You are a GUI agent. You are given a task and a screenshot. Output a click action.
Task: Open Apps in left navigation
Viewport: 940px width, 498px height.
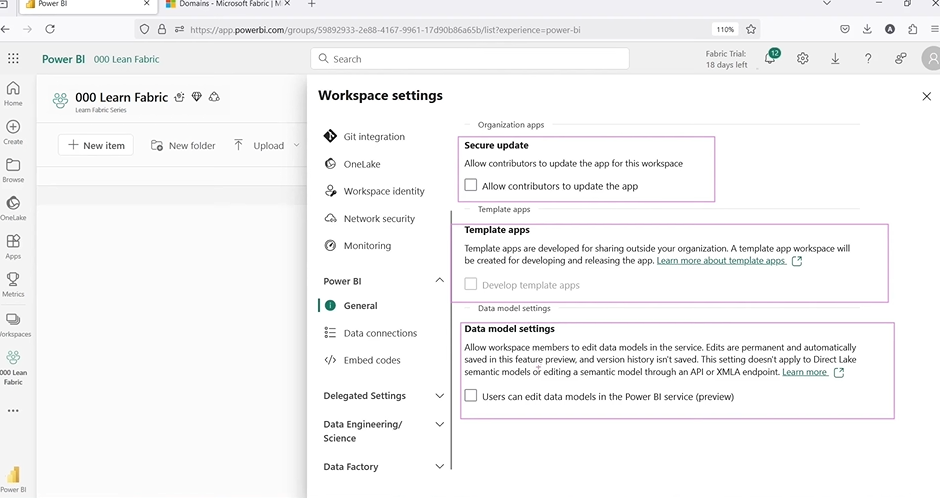click(x=13, y=246)
